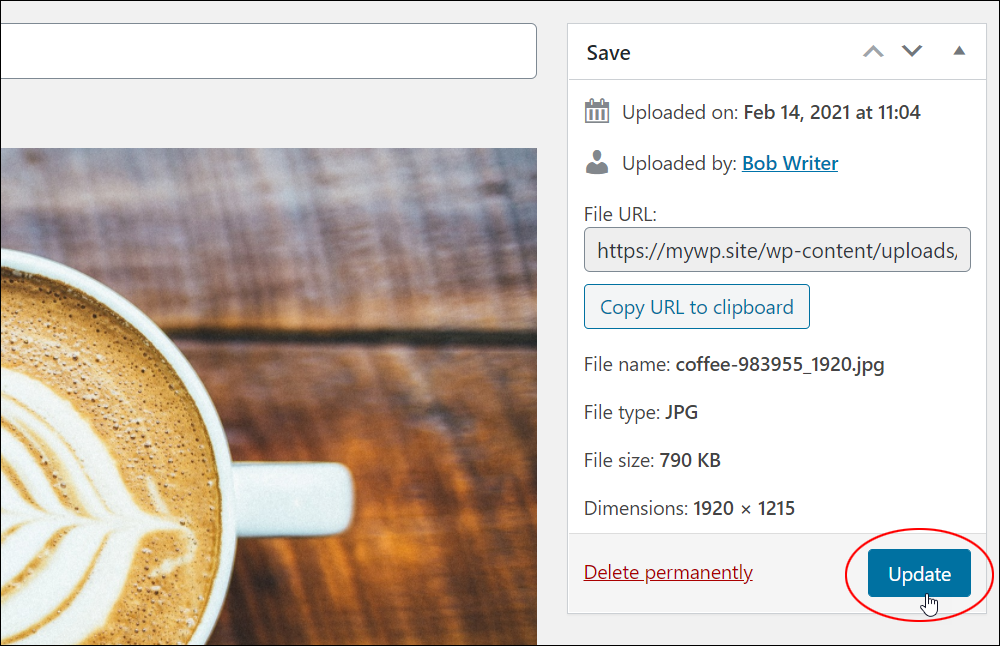
Task: Select the file size 790 KB
Action: click(689, 460)
